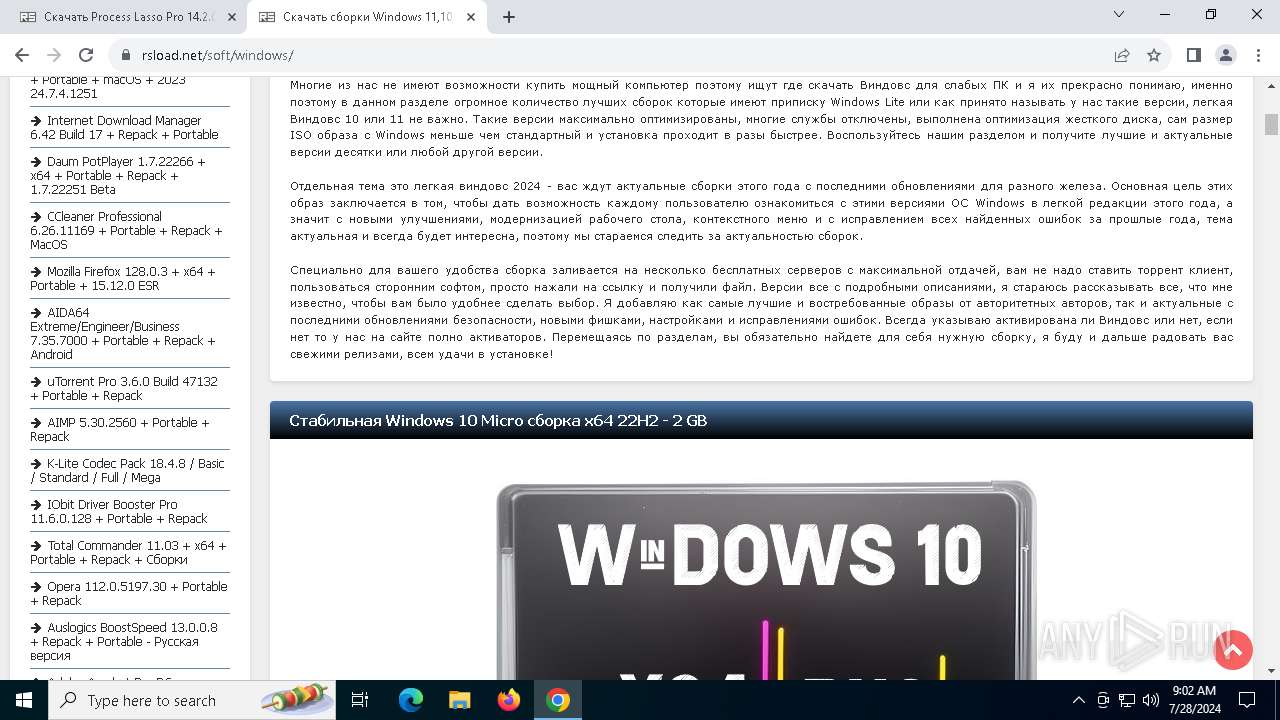Open the taskbar clock and date

[x=1194, y=700]
